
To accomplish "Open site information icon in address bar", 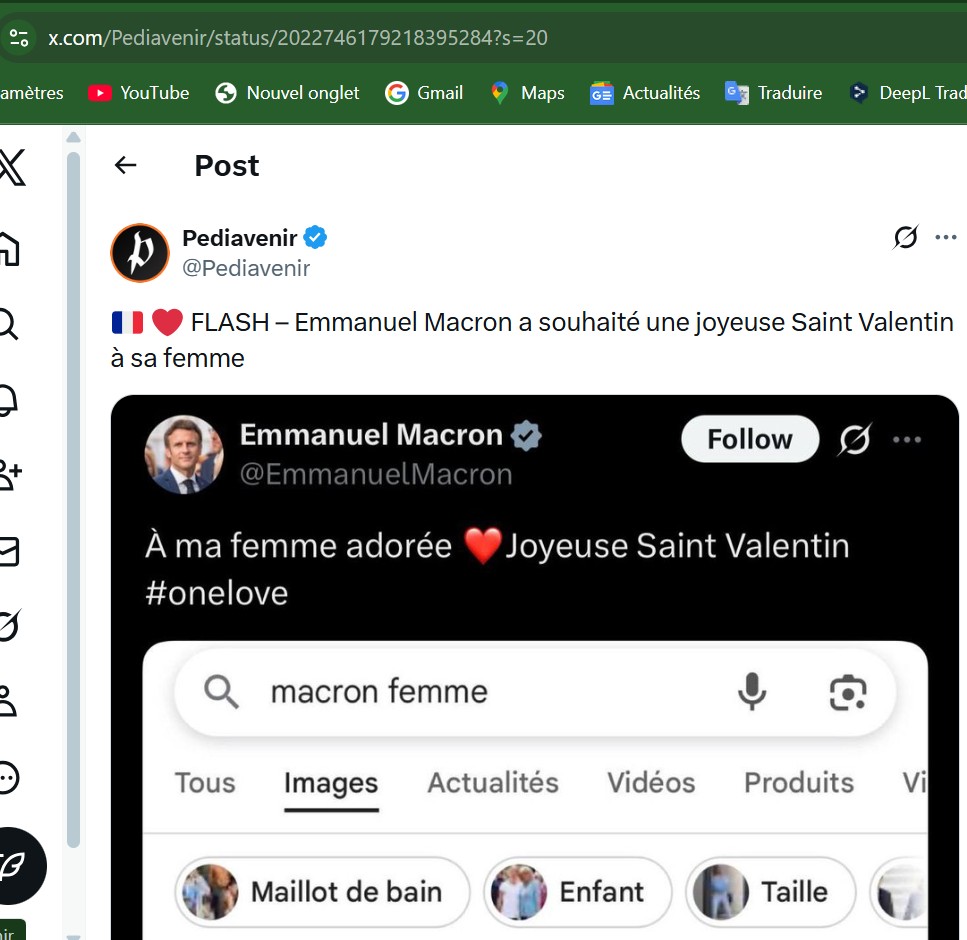I will [x=19, y=38].
